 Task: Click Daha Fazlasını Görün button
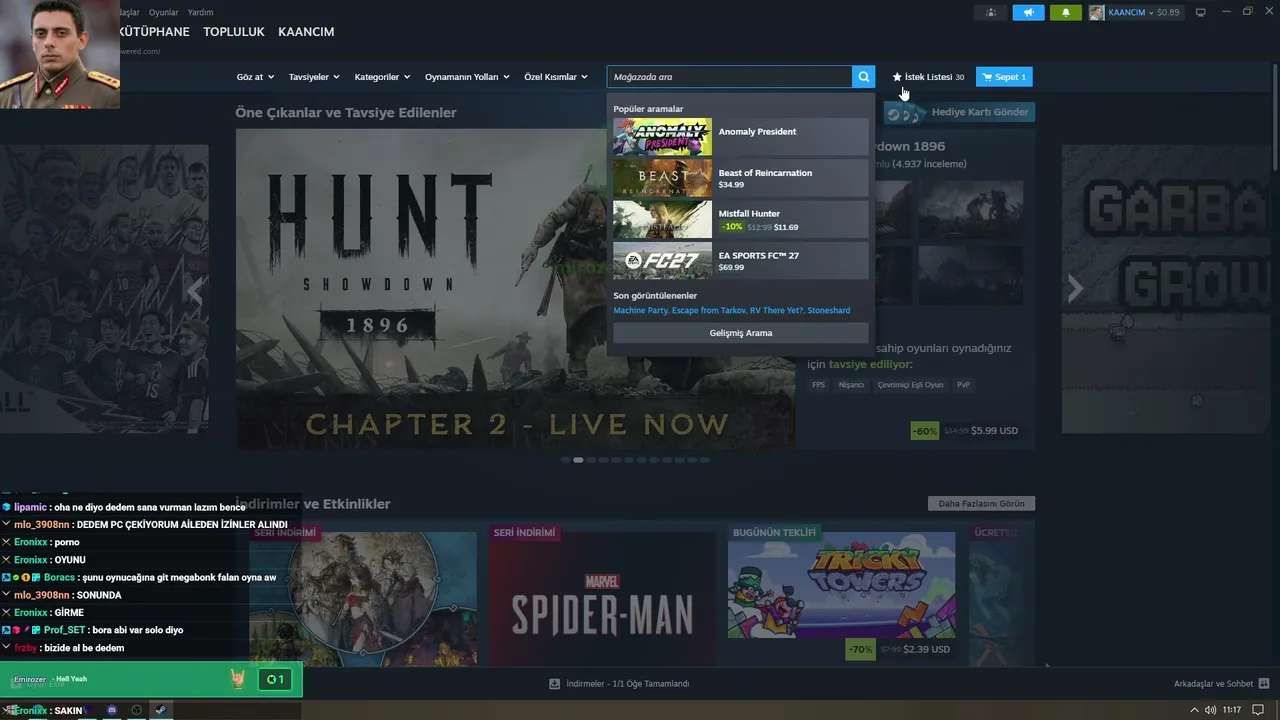(x=982, y=504)
